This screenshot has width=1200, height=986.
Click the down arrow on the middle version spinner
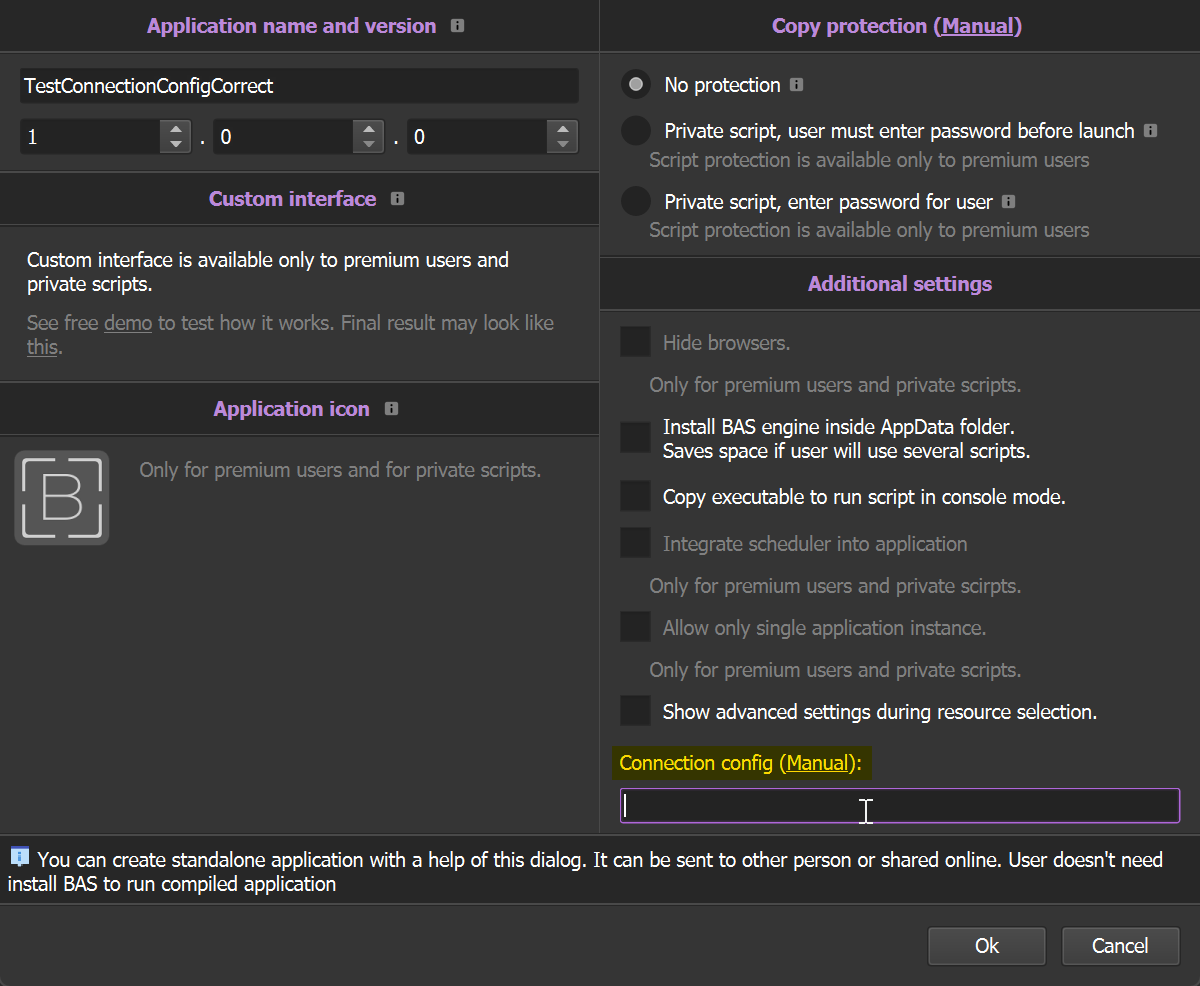pos(369,143)
